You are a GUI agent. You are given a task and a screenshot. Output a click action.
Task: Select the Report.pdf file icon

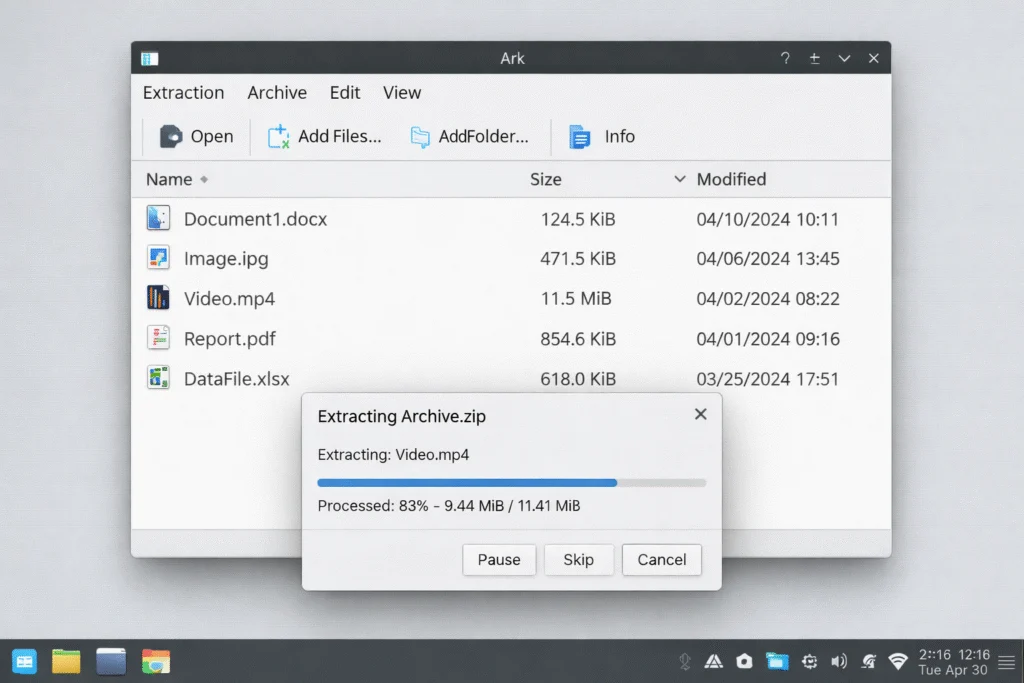(x=158, y=338)
